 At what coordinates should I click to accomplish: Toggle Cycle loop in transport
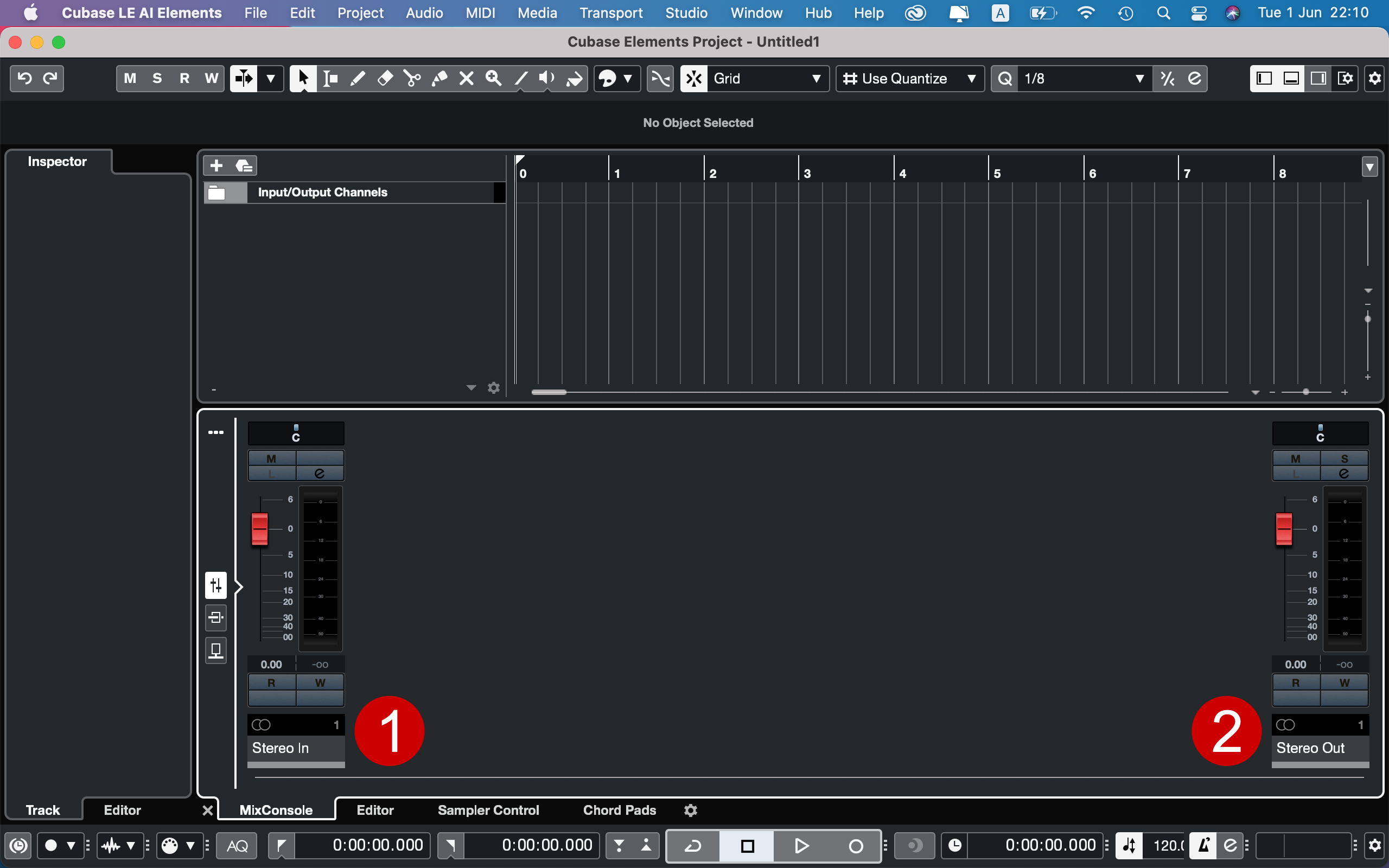click(693, 846)
